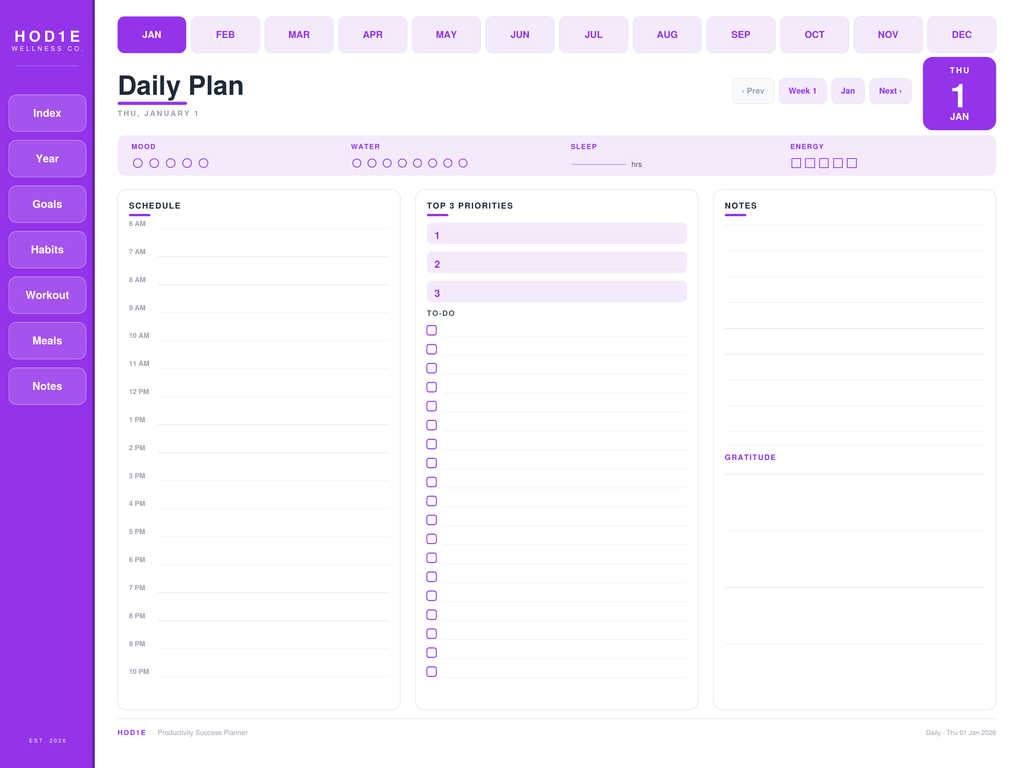Screen dimensions: 1024x768
Task: Open the JUN month tab
Action: tap(520, 35)
